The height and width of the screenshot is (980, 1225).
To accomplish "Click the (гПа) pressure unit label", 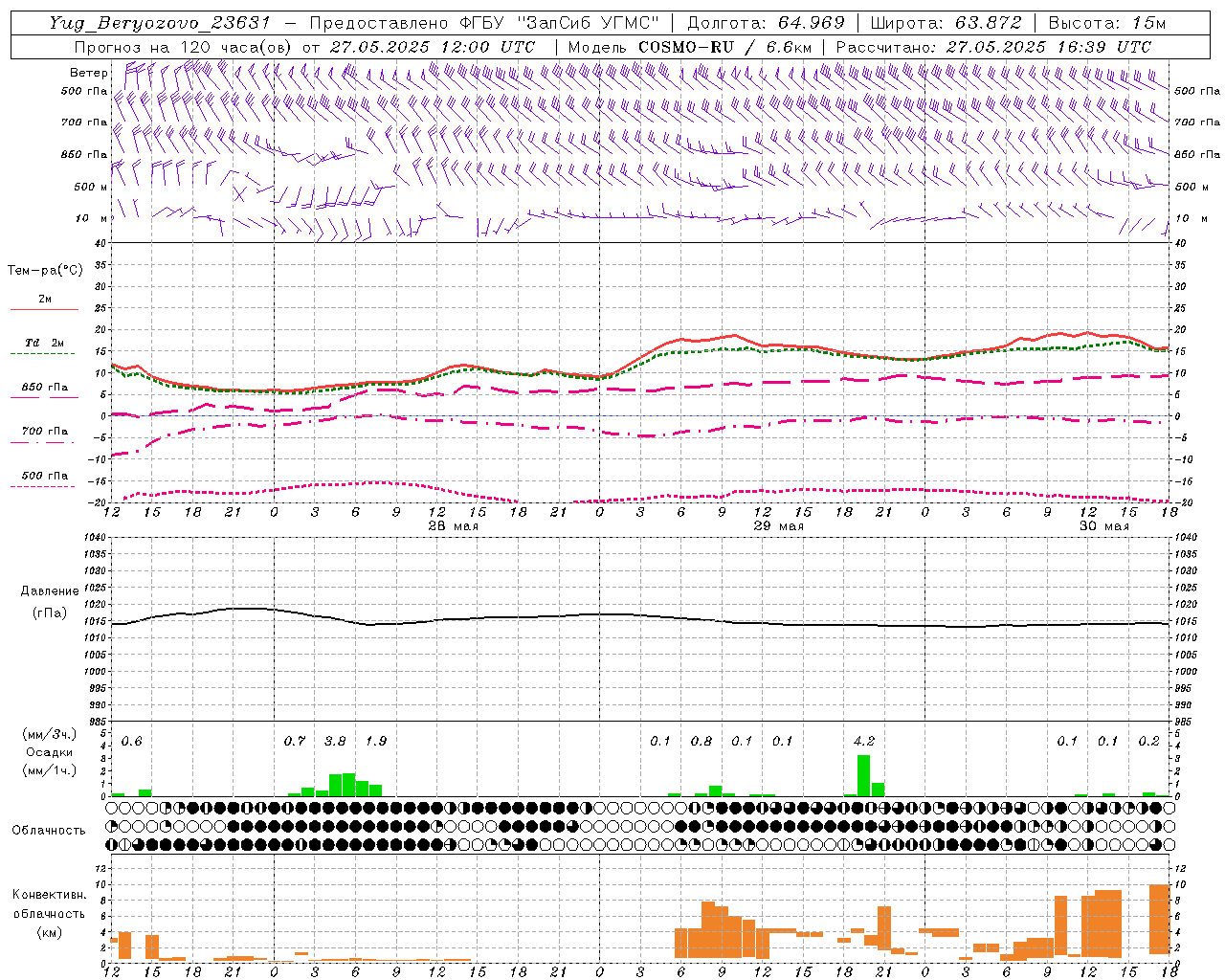I will tap(49, 612).
